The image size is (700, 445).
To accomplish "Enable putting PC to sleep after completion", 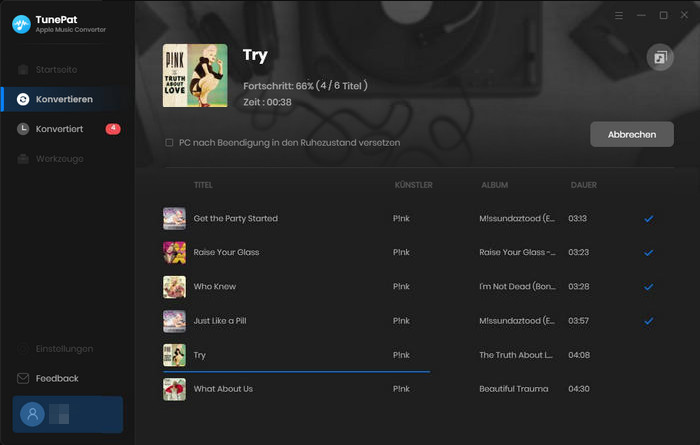I will [169, 143].
